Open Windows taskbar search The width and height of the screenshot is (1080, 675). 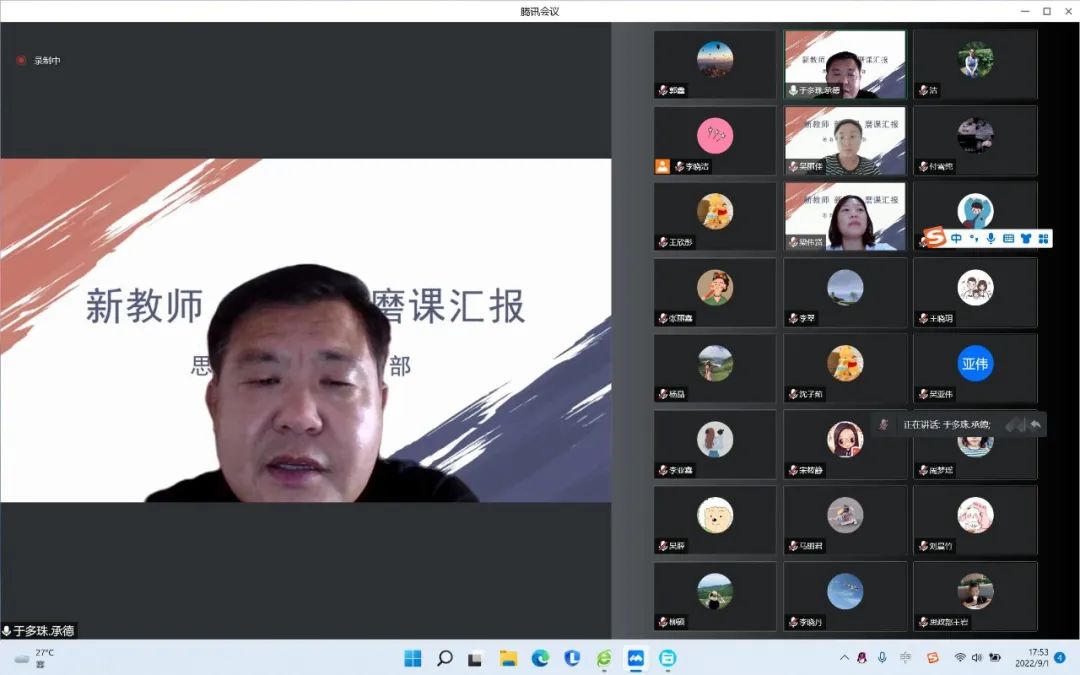click(445, 658)
